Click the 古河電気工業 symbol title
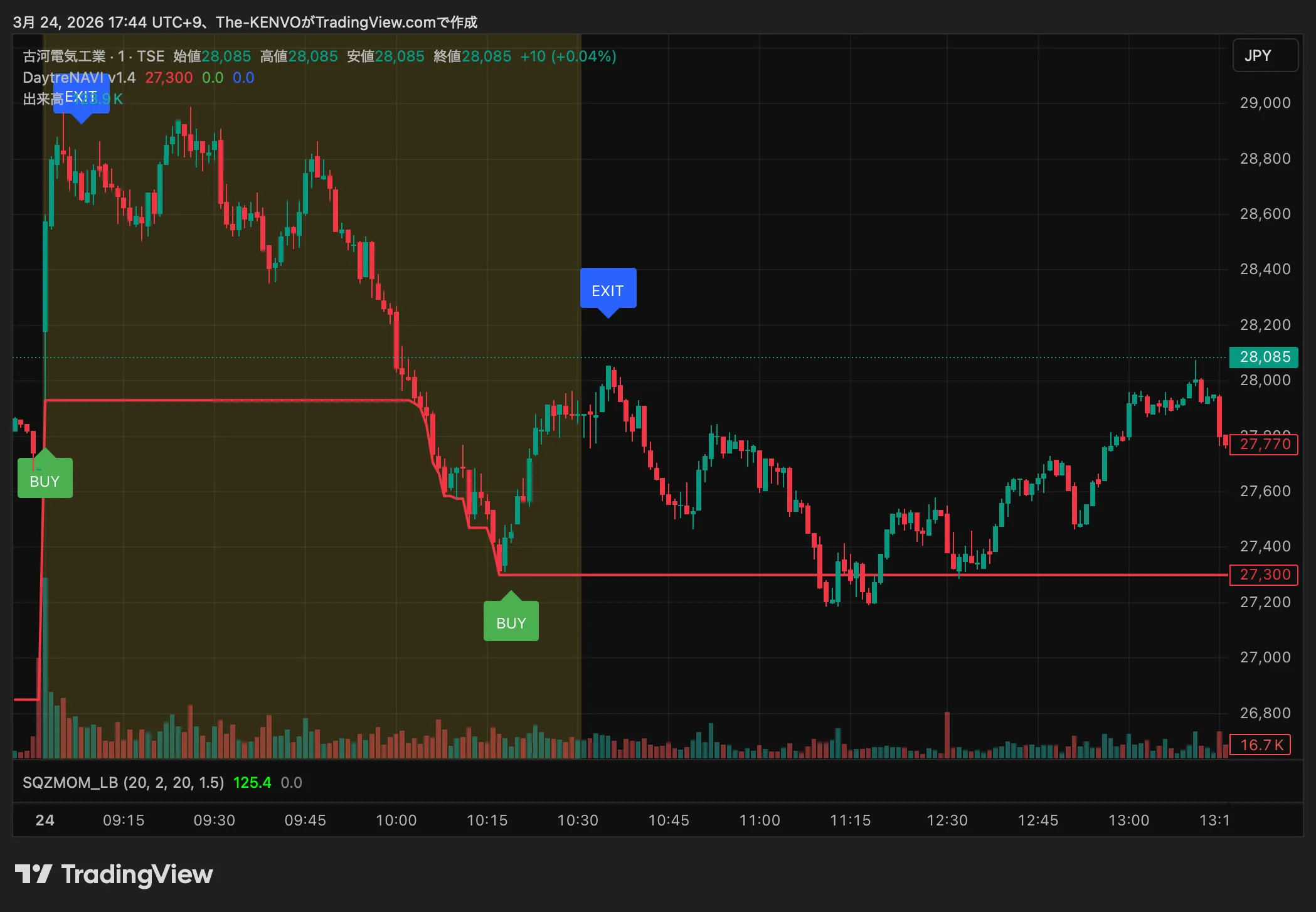1316x912 pixels. 65,56
